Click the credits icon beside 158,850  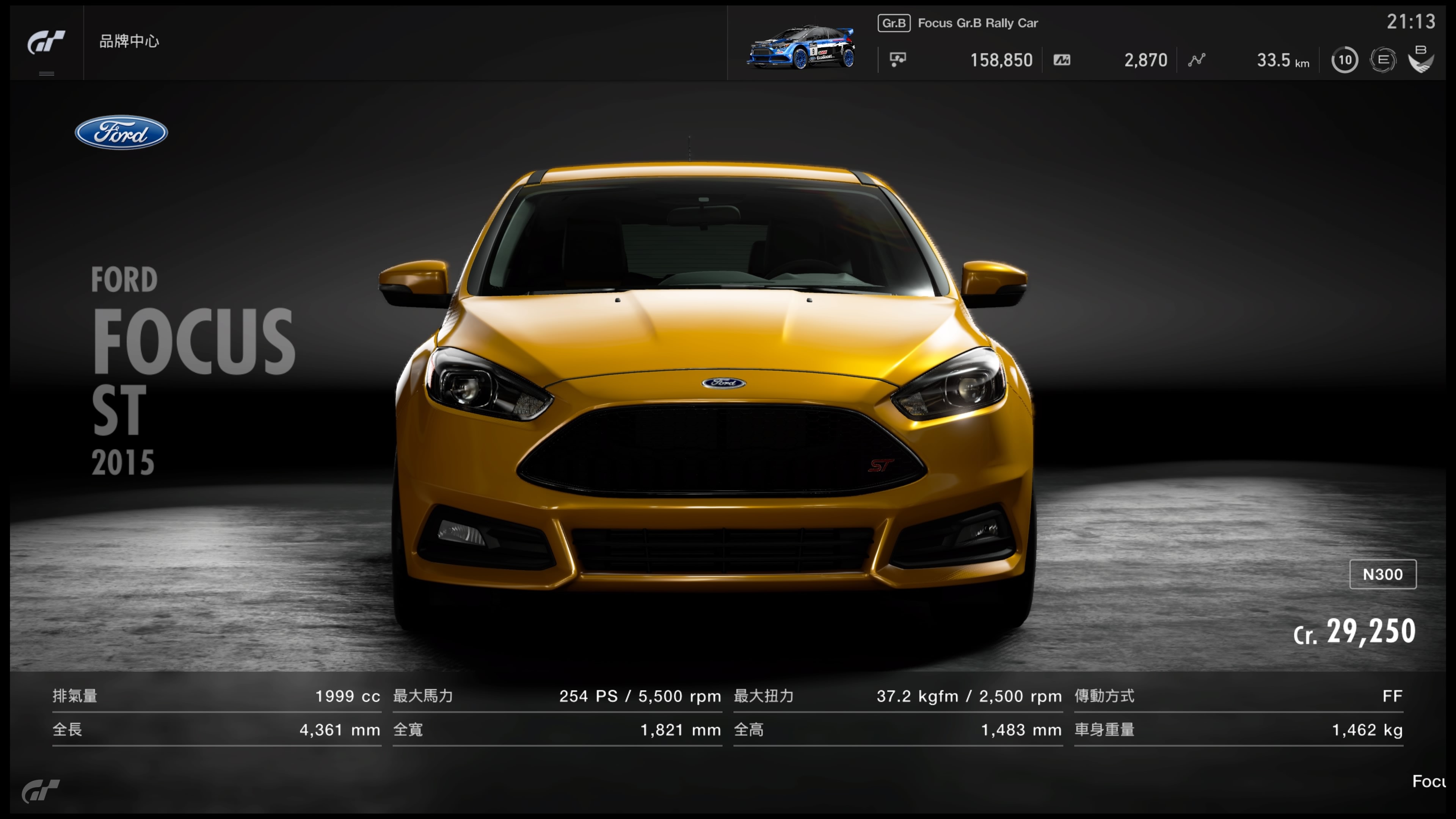click(897, 60)
